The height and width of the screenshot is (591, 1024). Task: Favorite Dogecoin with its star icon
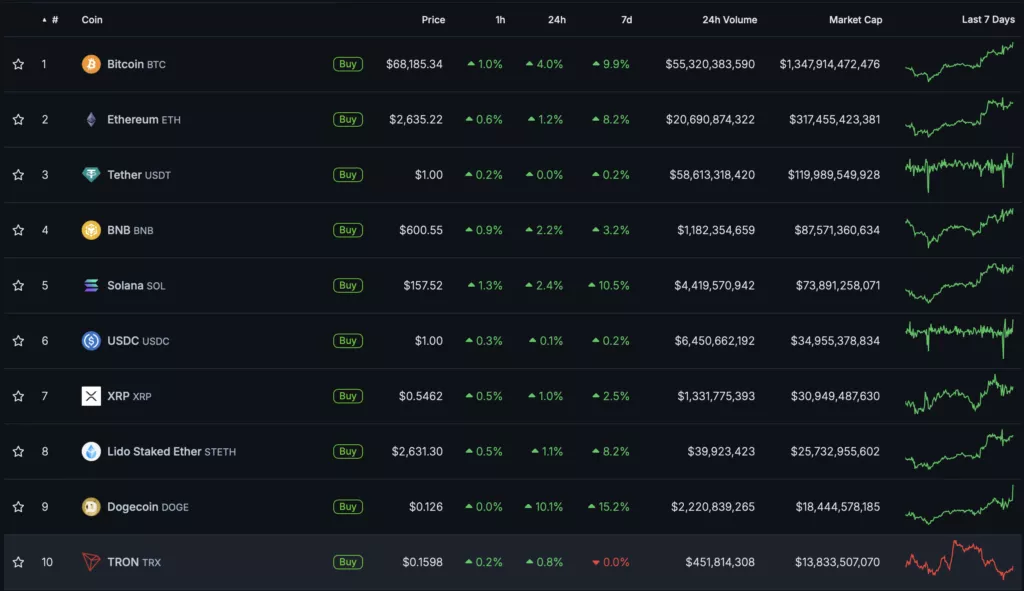[x=18, y=507]
